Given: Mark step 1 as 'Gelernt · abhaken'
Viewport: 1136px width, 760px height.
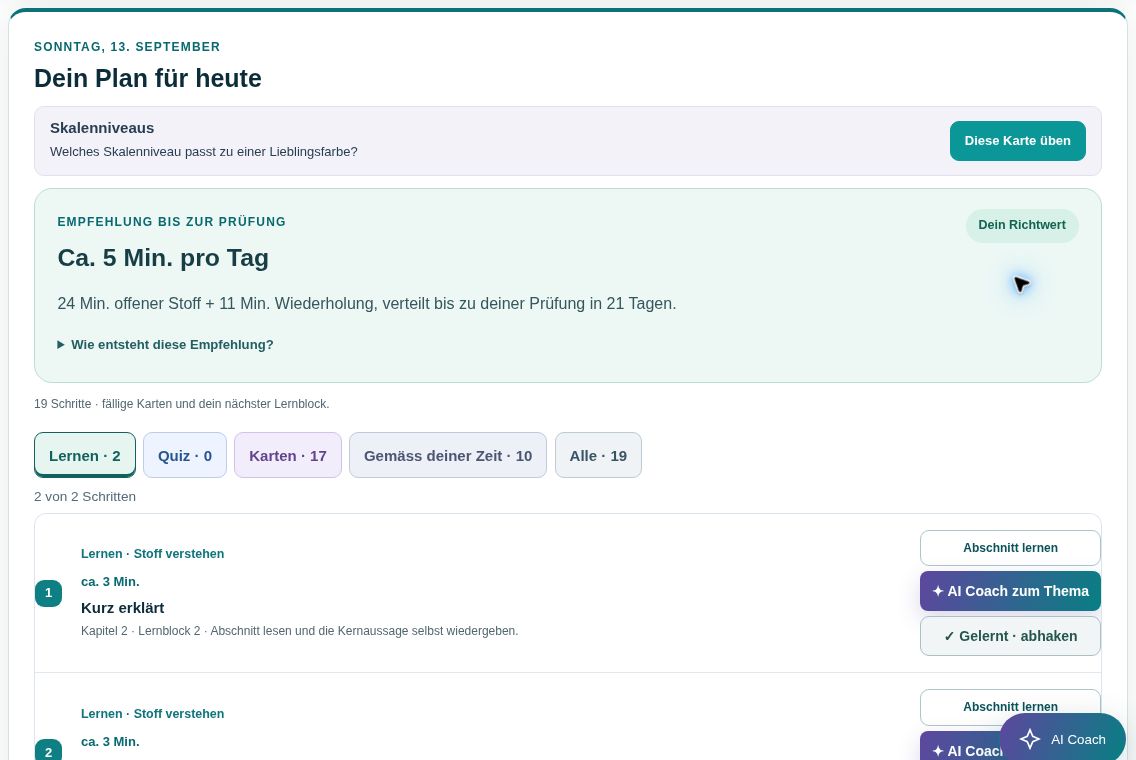Looking at the screenshot, I should tap(1010, 636).
